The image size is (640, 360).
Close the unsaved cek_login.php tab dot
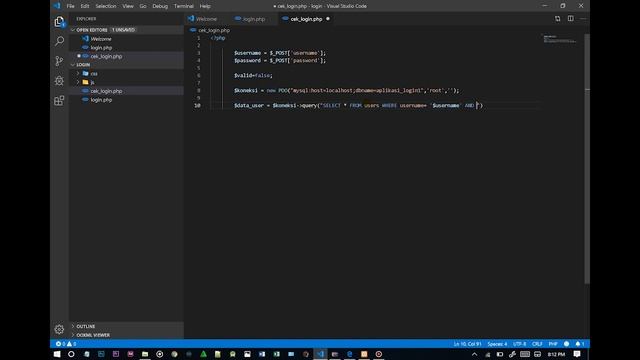328,19
